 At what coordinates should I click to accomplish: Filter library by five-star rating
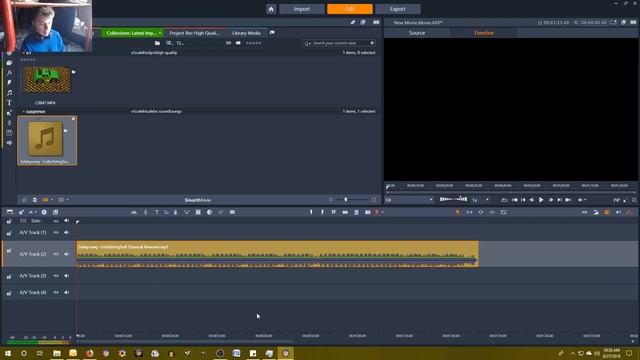click(x=253, y=43)
